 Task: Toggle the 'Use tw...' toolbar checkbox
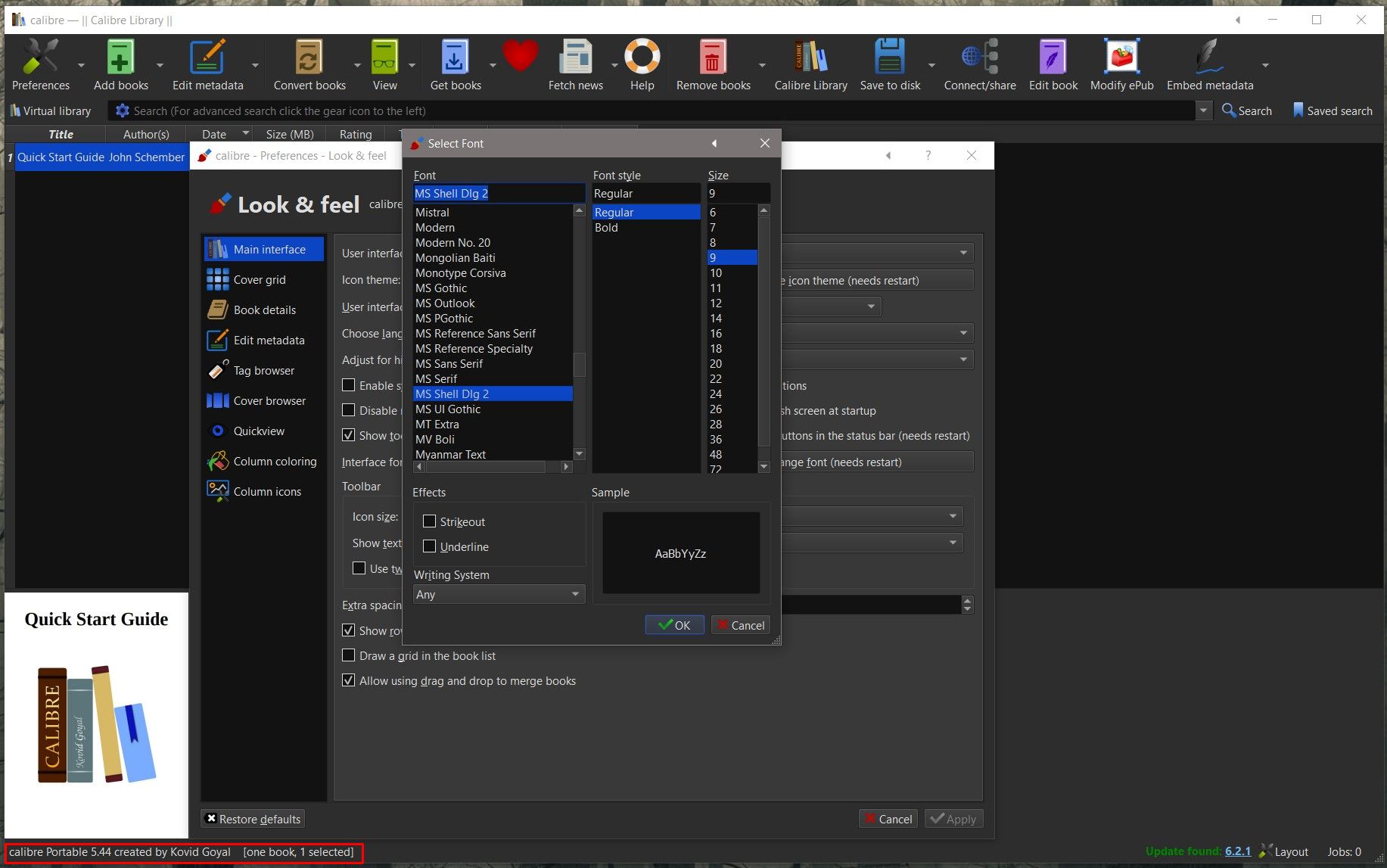point(359,568)
